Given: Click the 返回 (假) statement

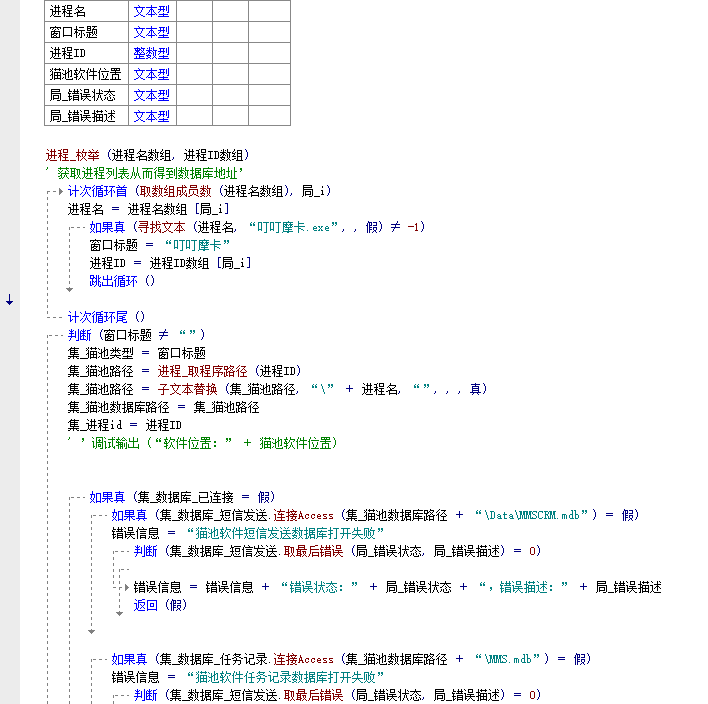Looking at the screenshot, I should pos(160,605).
